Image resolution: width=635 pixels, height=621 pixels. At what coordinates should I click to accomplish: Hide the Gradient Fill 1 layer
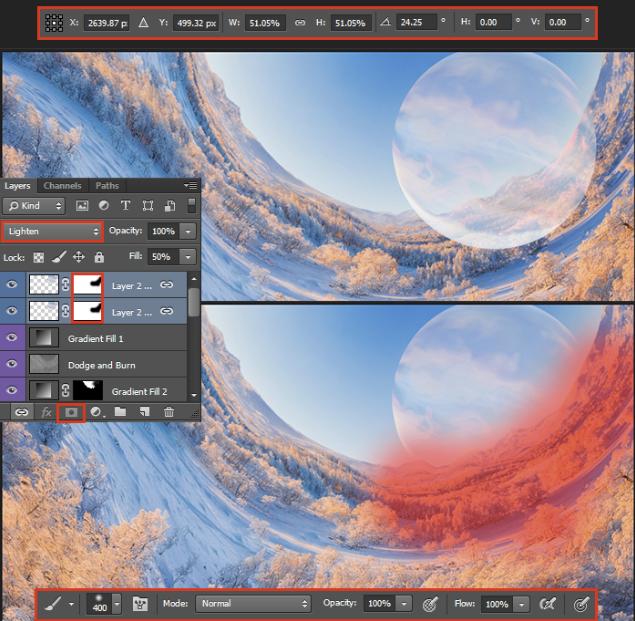[12, 337]
